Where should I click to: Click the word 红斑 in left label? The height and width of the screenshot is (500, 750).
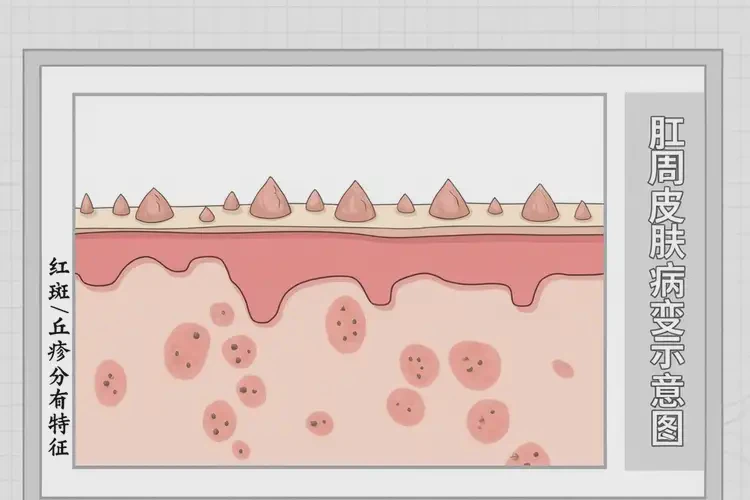(x=58, y=280)
